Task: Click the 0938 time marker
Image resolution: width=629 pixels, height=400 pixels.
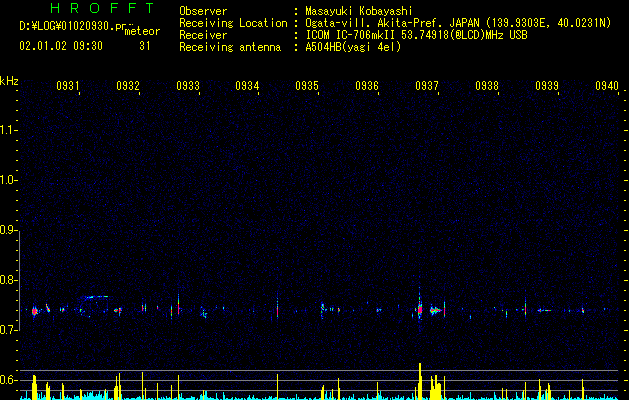Action: [x=487, y=86]
